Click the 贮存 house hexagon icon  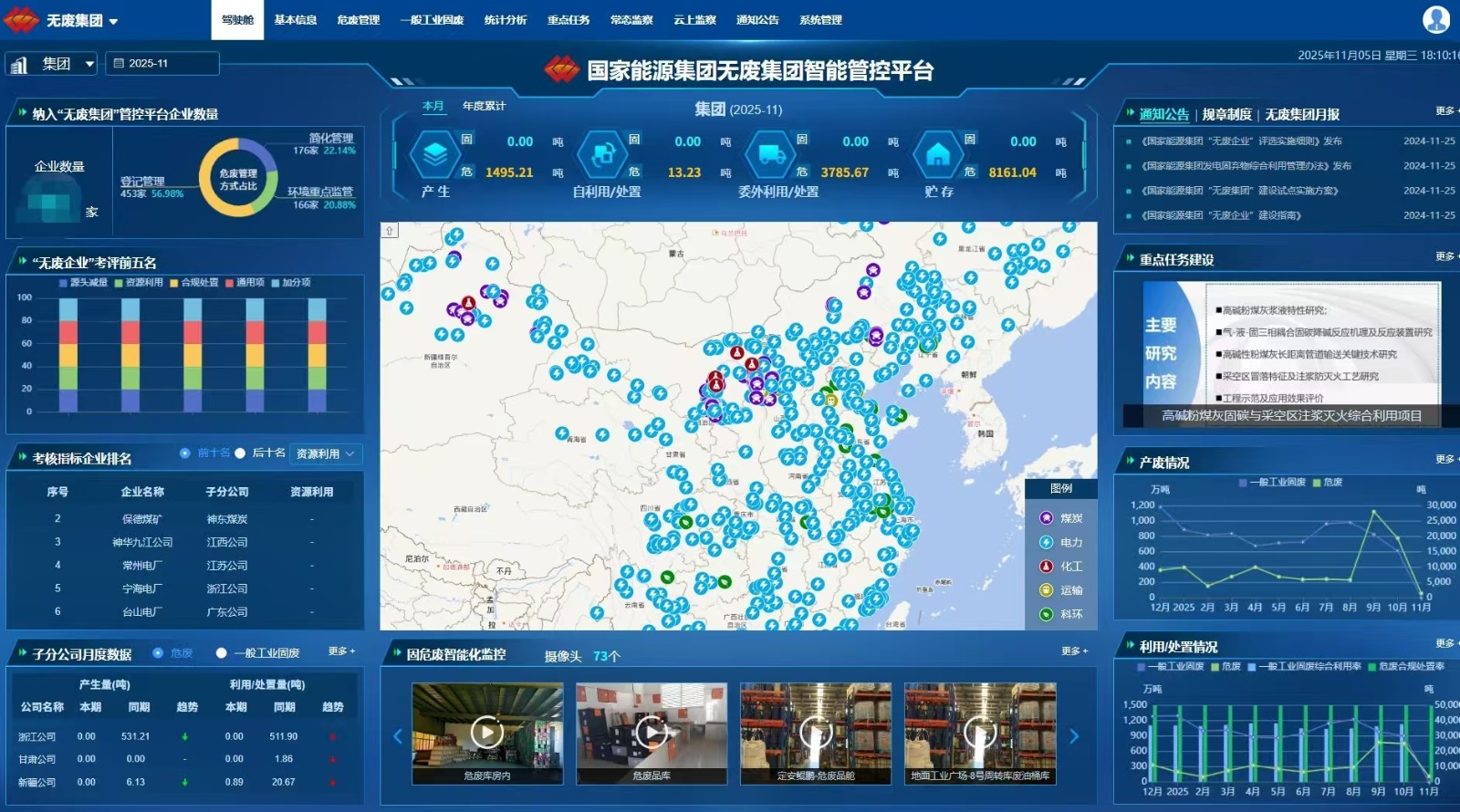(x=938, y=156)
